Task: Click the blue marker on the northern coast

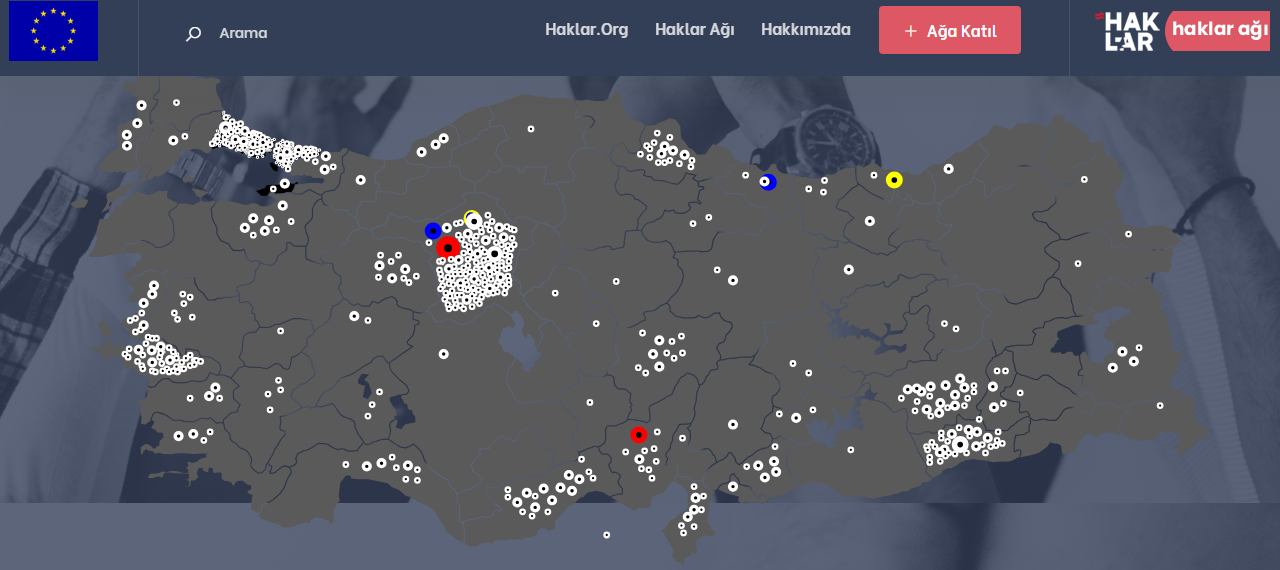Action: tap(767, 182)
